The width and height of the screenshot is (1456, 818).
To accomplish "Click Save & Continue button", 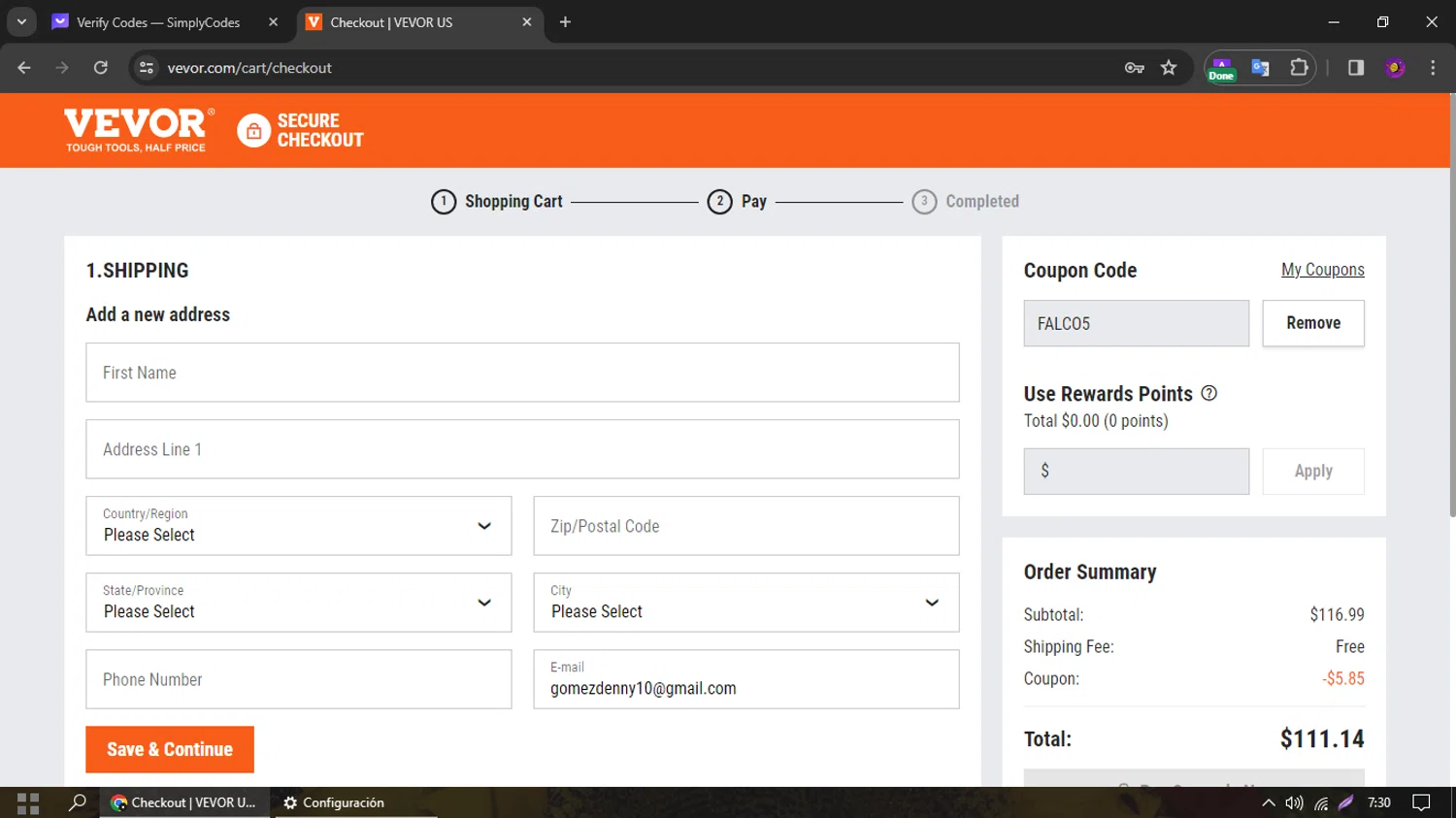I will pos(170,750).
